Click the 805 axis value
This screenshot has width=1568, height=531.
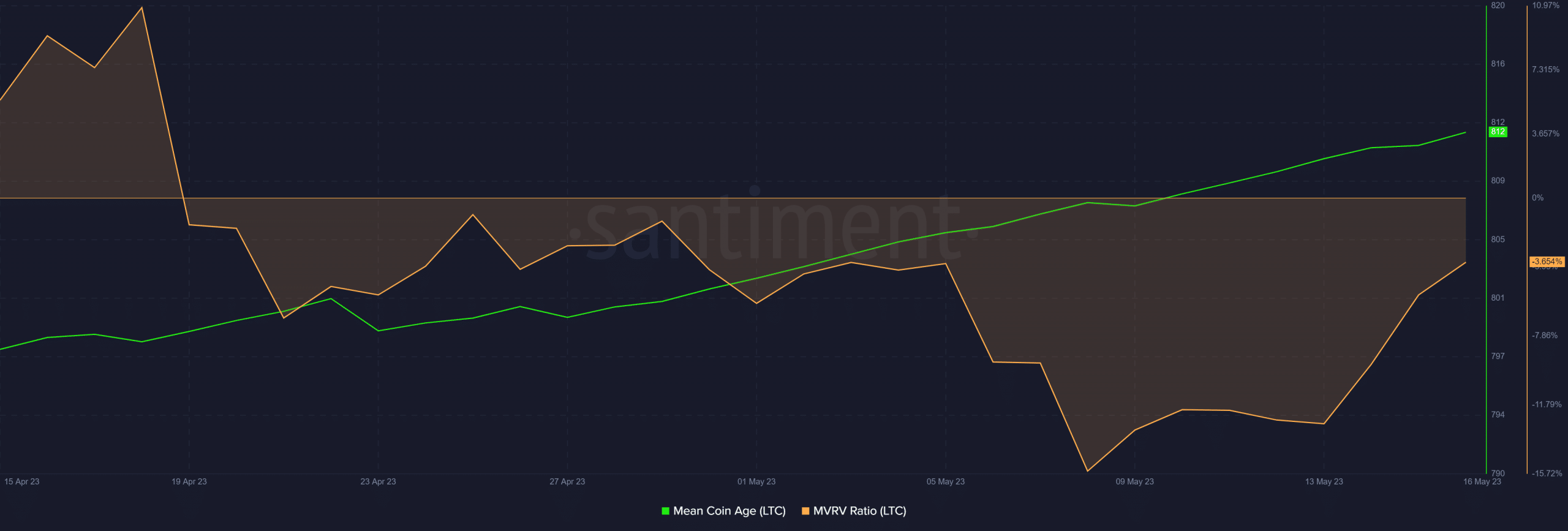(1498, 239)
